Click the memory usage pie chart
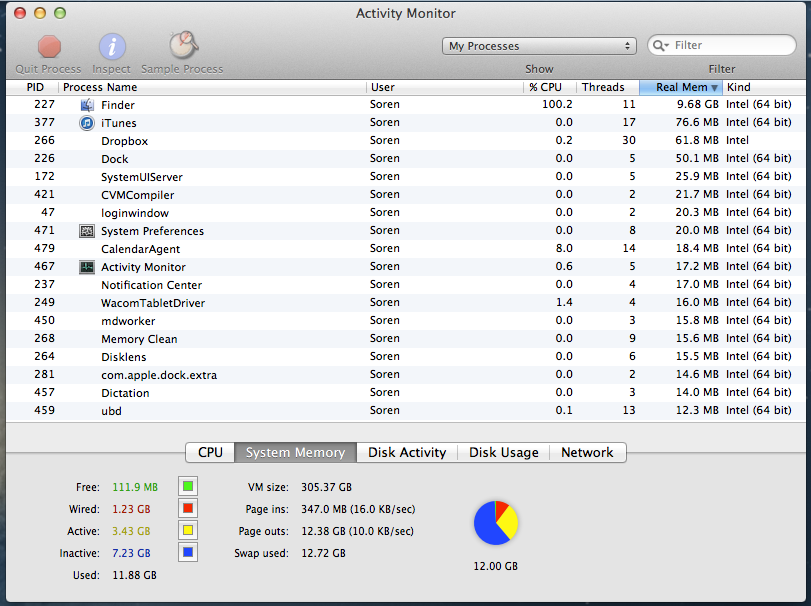811x606 pixels. pos(495,523)
